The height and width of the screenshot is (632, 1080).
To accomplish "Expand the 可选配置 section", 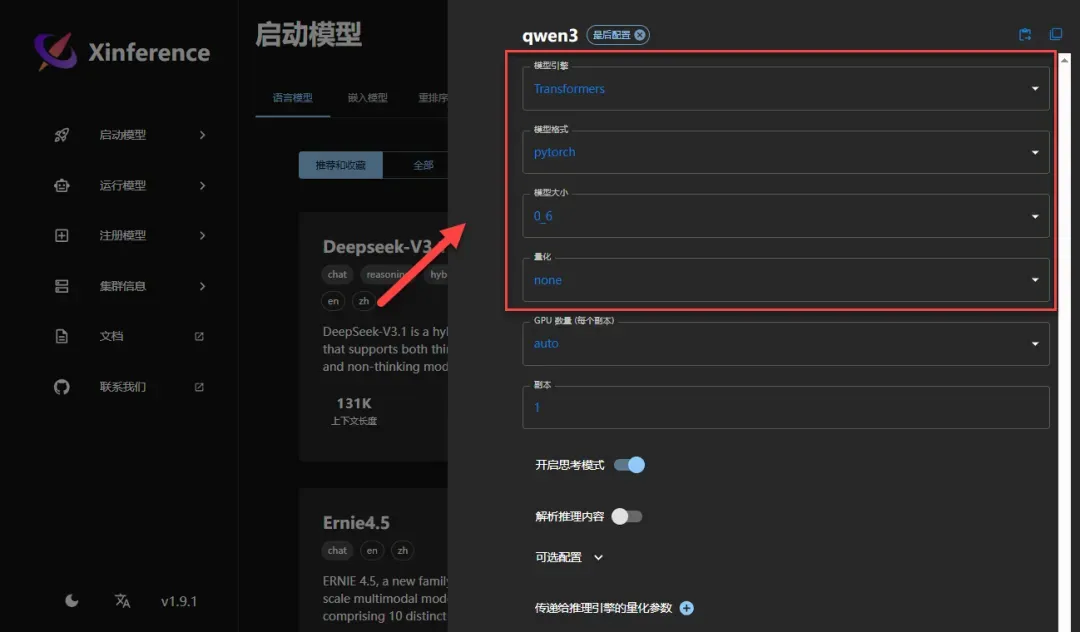I will click(569, 557).
